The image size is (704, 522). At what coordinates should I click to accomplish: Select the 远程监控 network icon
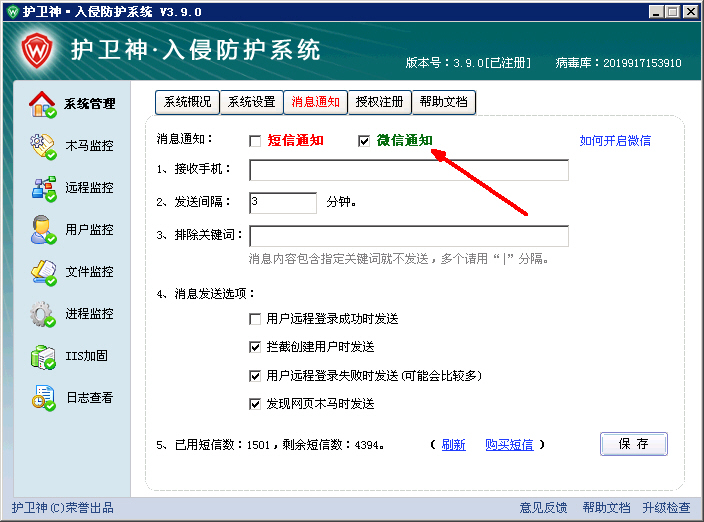44,189
